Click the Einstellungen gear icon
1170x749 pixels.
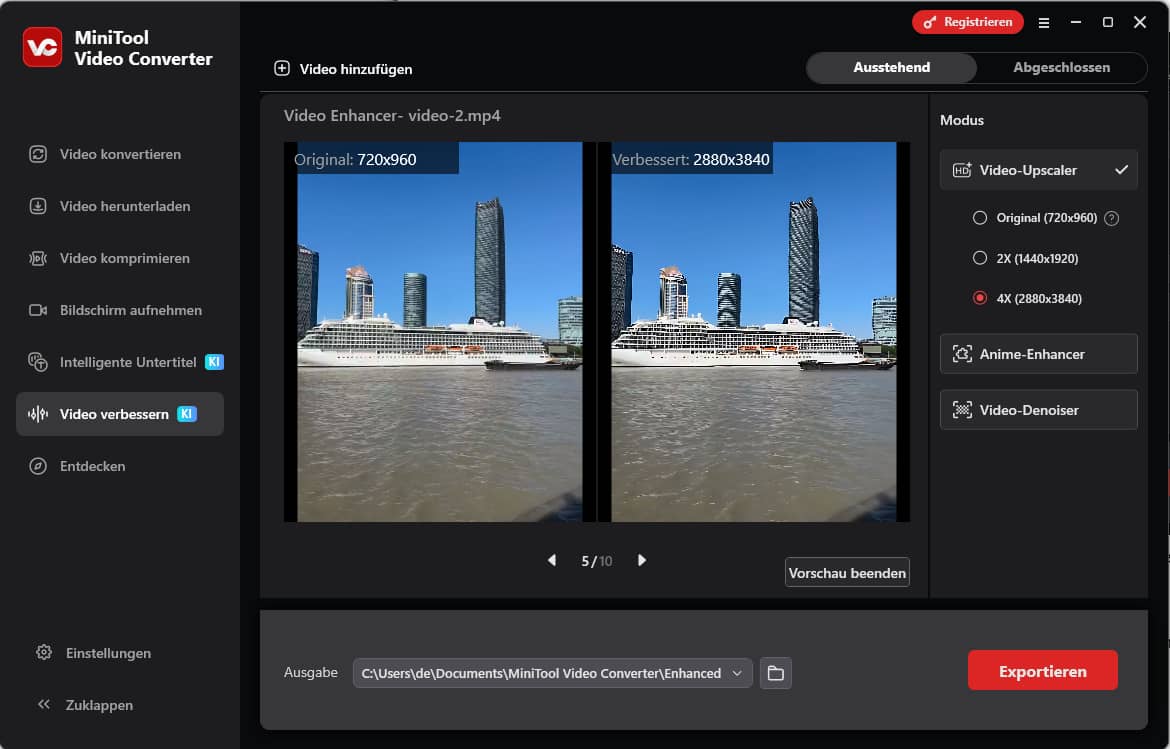pyautogui.click(x=44, y=653)
